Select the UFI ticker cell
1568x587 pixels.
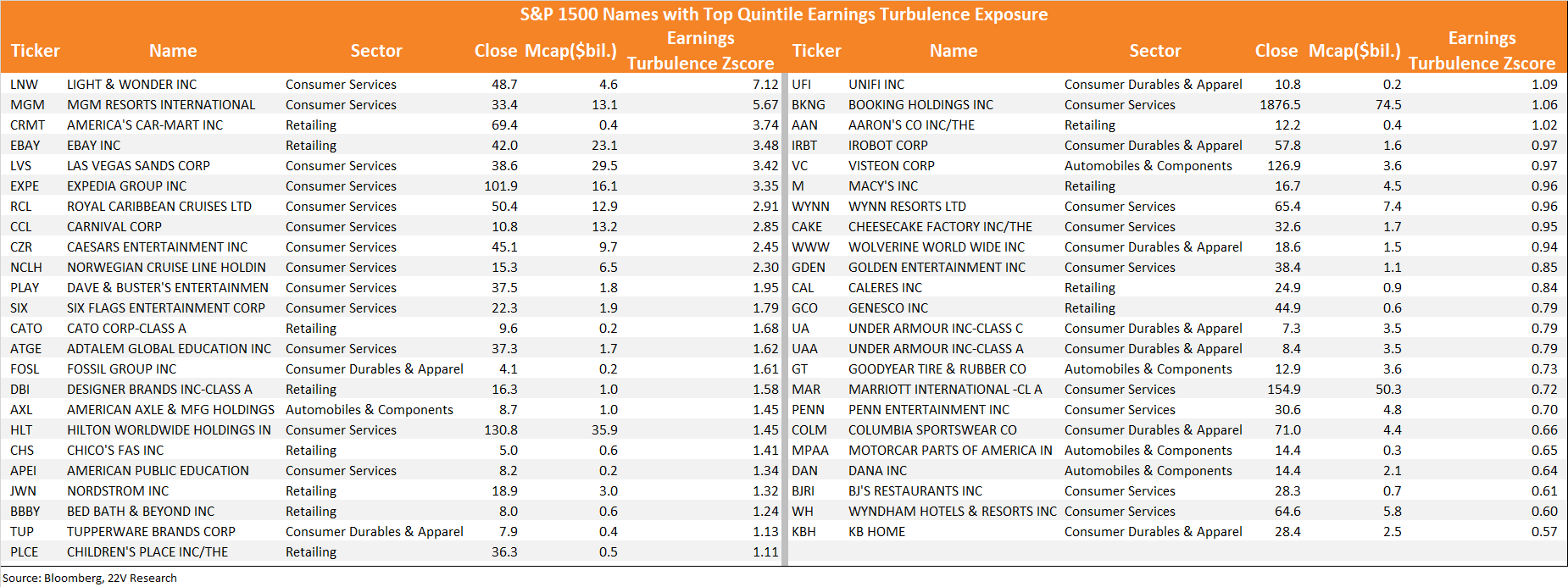[802, 85]
